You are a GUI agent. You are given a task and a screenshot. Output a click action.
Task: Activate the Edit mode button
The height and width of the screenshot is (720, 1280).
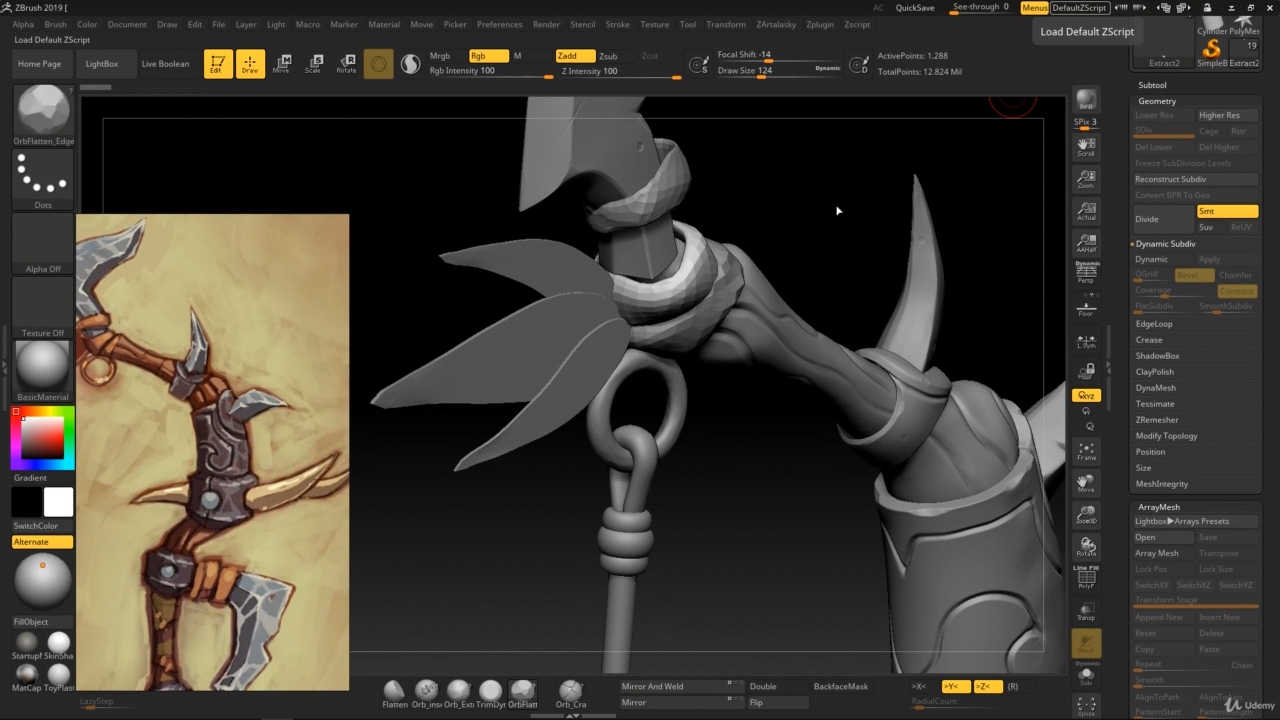(x=216, y=64)
